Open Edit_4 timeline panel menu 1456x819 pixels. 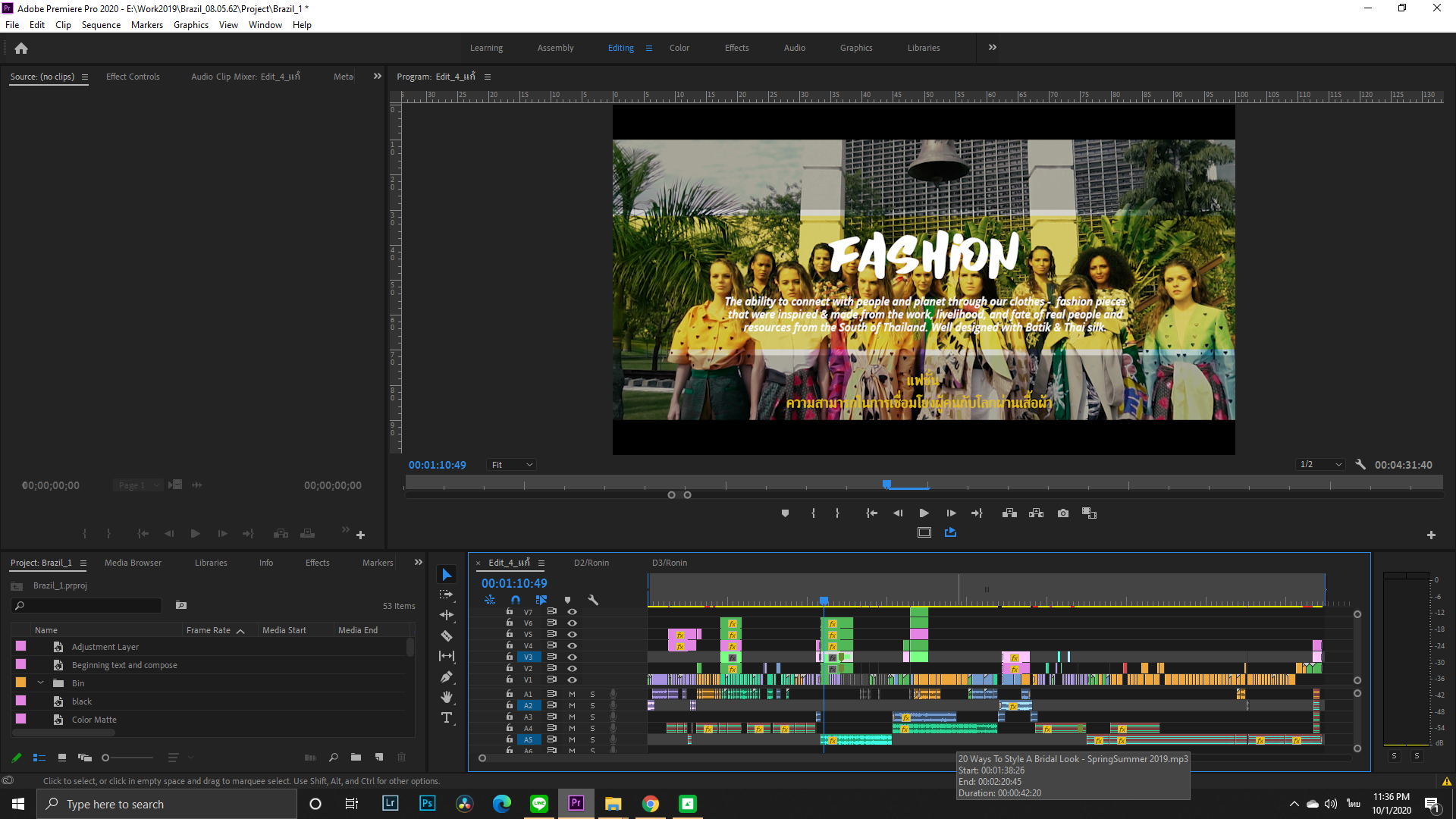(541, 563)
